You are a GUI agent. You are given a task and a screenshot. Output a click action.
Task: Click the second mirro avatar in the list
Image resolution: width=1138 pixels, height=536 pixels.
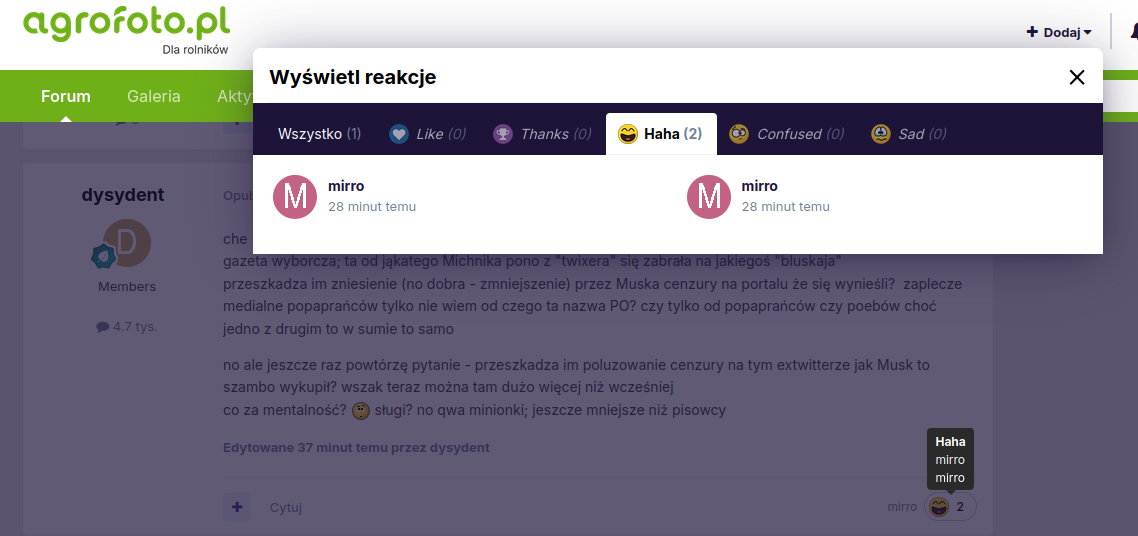709,196
